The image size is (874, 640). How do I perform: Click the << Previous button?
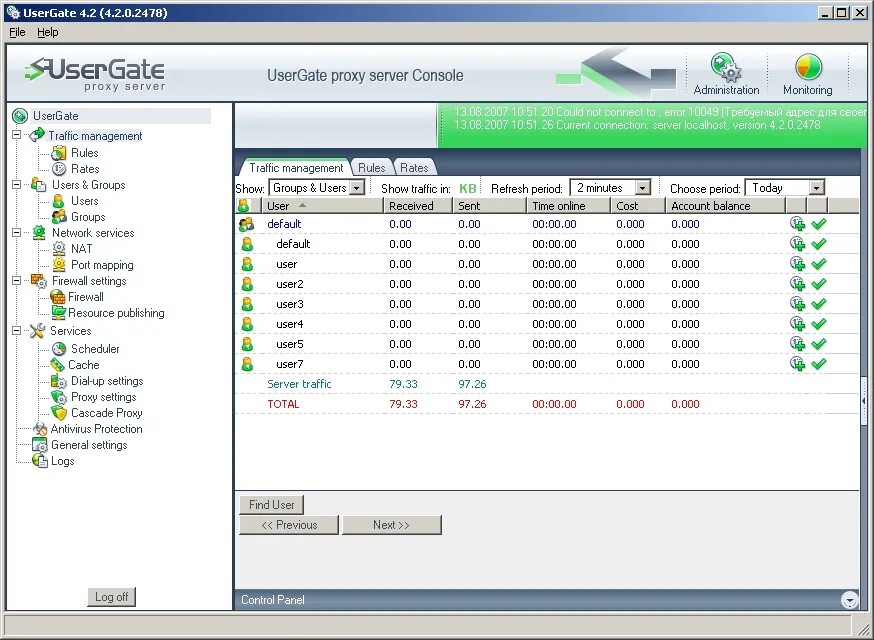coord(289,525)
